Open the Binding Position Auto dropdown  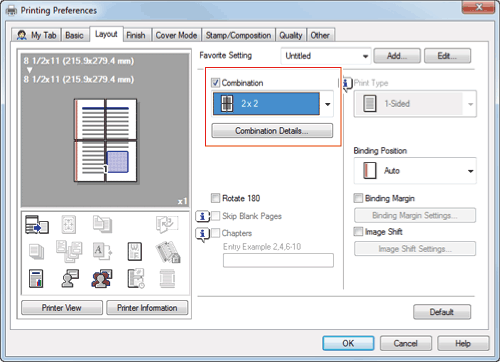[x=415, y=171]
